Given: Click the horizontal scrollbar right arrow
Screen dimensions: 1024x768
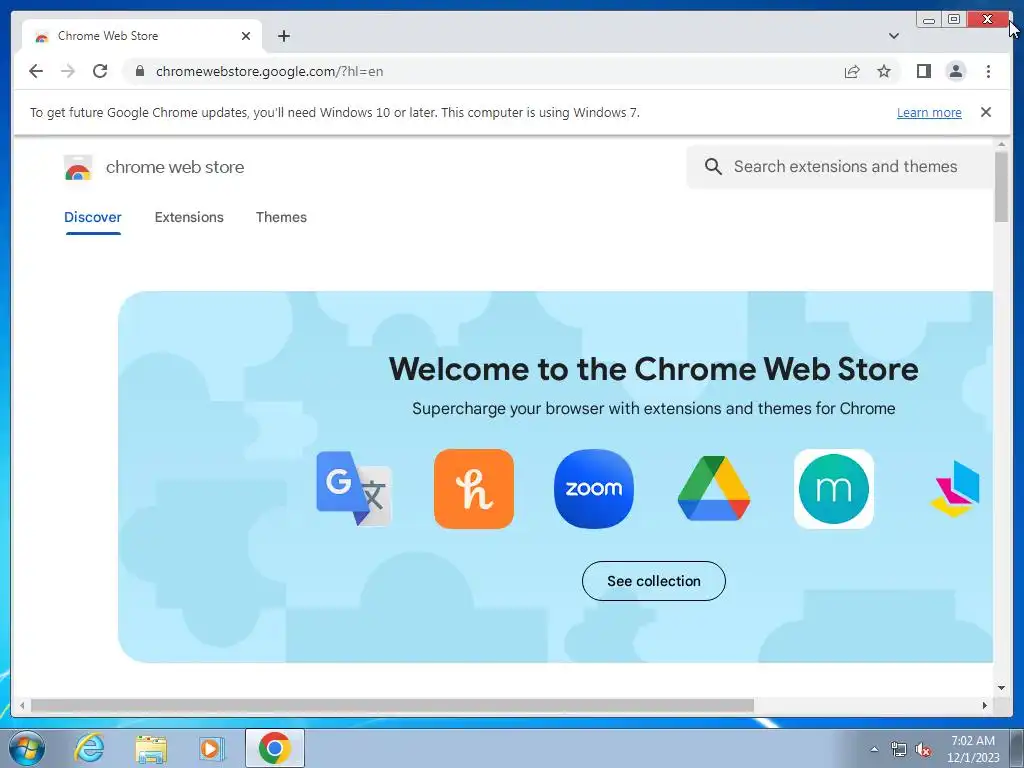Looking at the screenshot, I should pos(985,705).
